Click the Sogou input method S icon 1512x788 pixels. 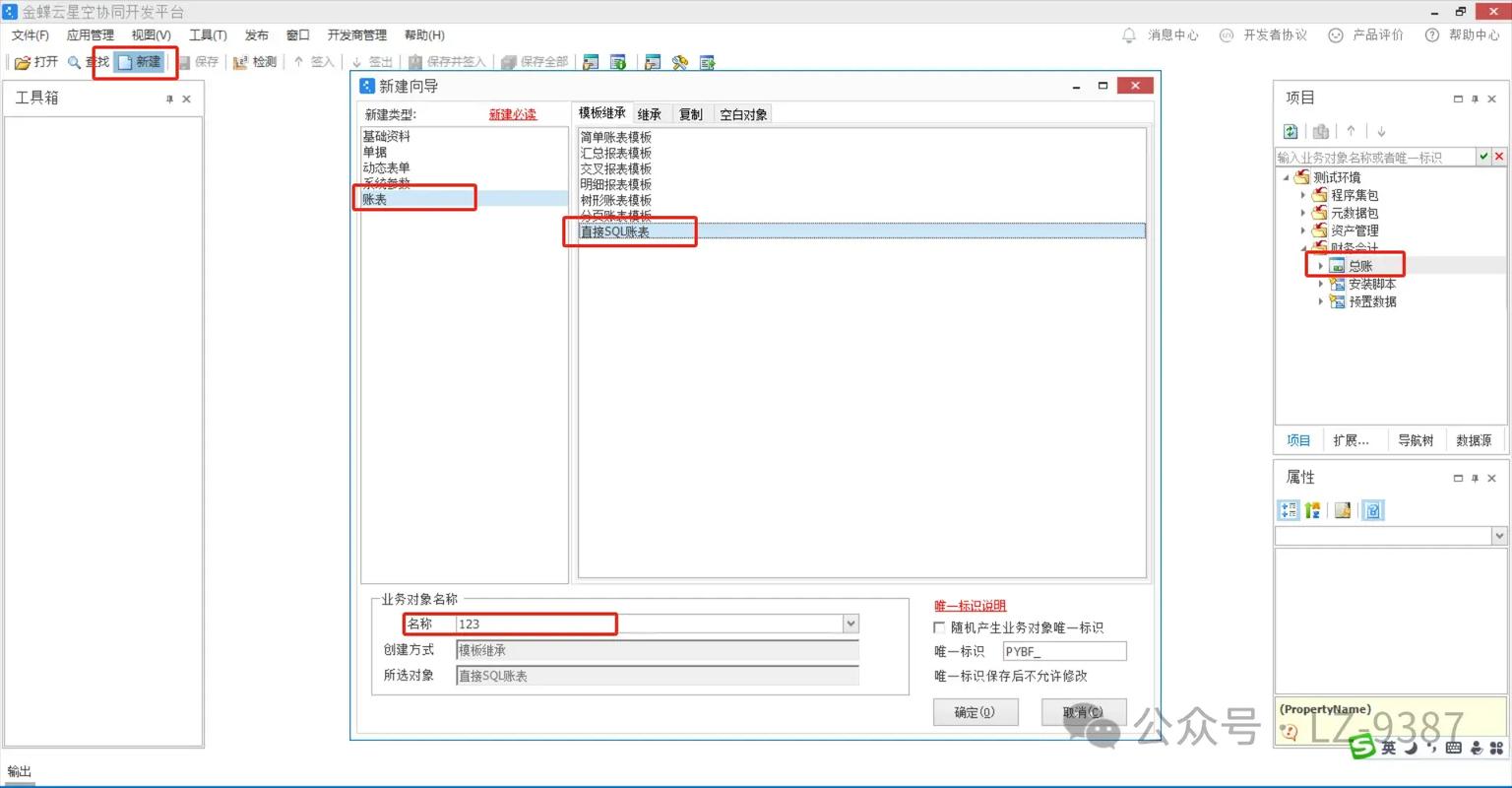pos(1362,749)
